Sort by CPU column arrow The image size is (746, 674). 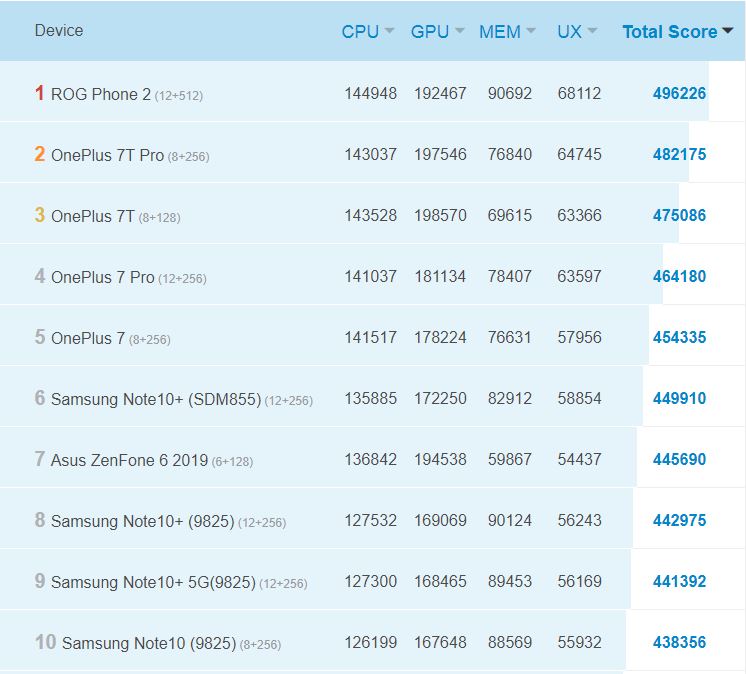(389, 32)
